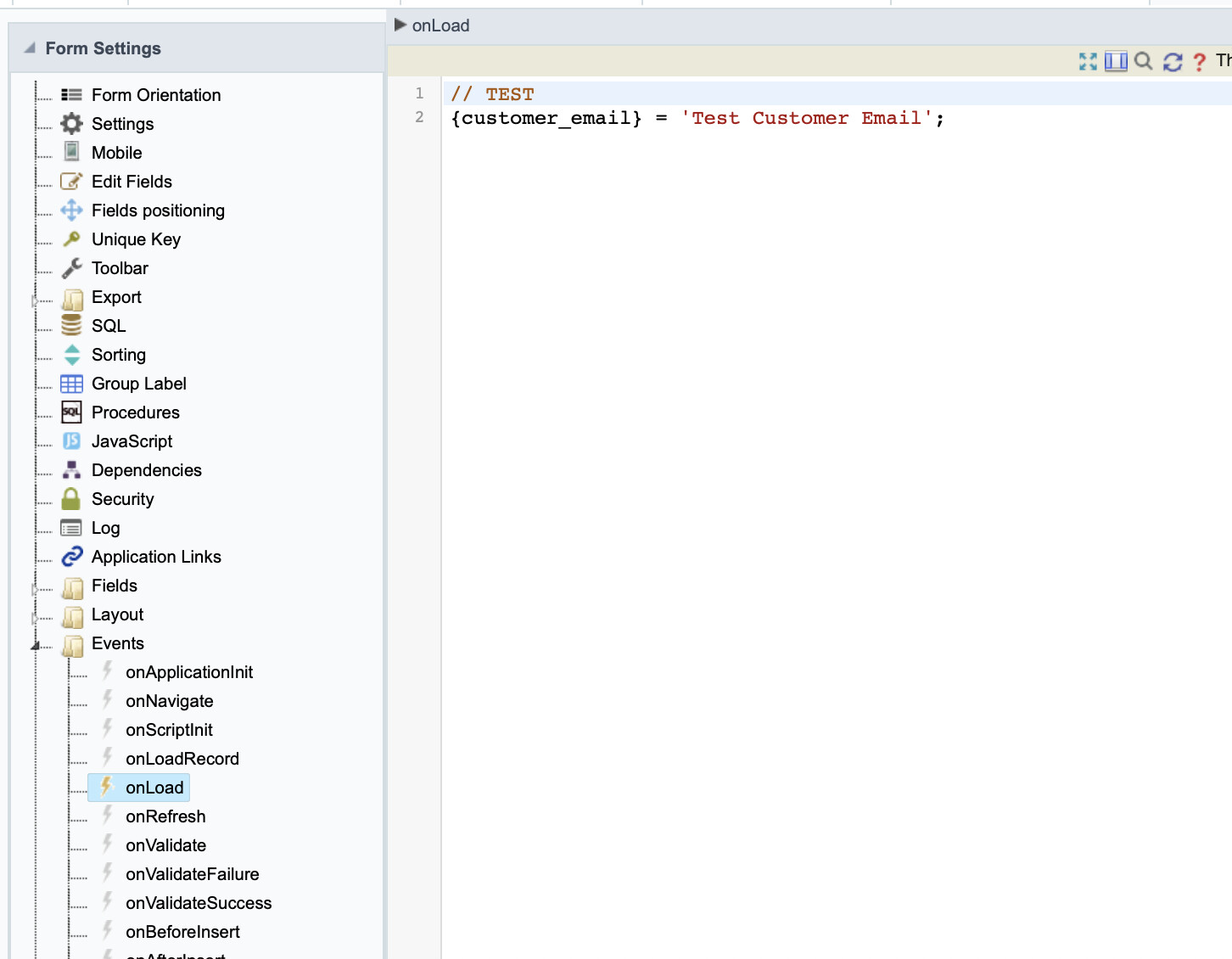Open Application Links
This screenshot has width=1232, height=959.
(156, 557)
